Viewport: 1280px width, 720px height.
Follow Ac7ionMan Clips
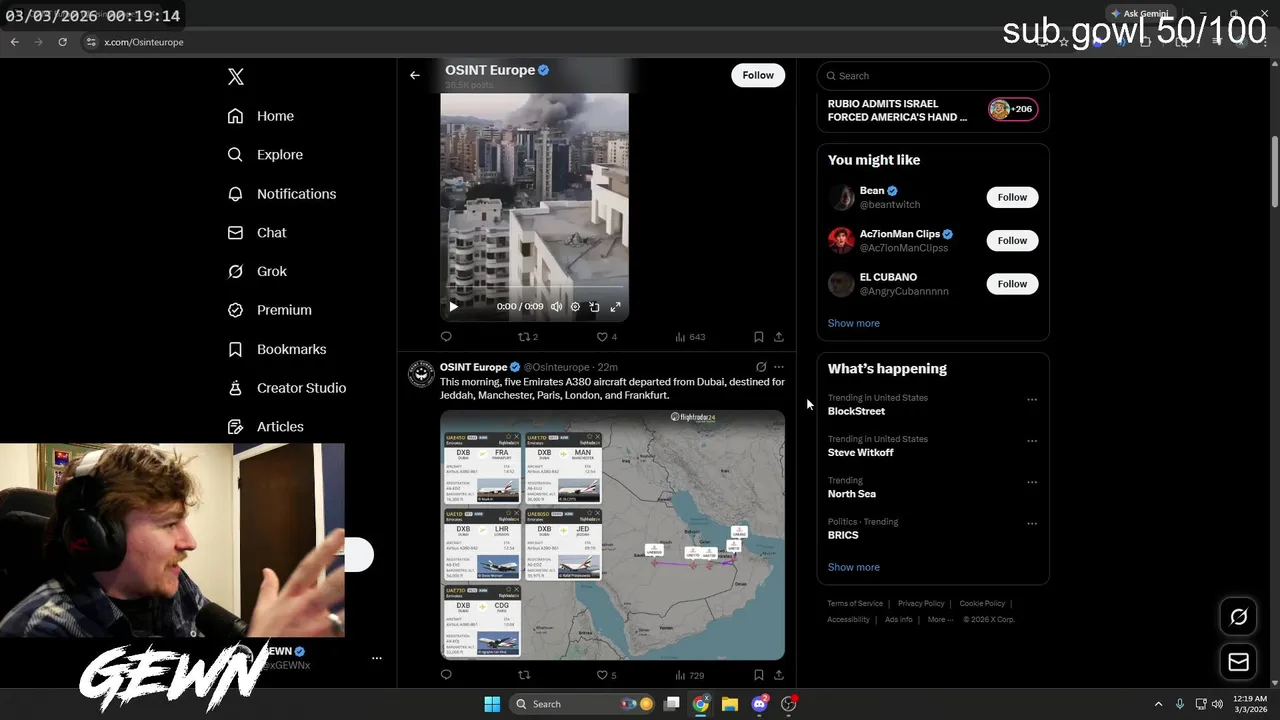(x=1012, y=240)
